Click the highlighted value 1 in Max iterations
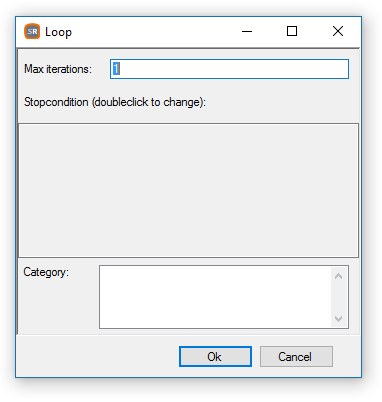 coord(116,69)
